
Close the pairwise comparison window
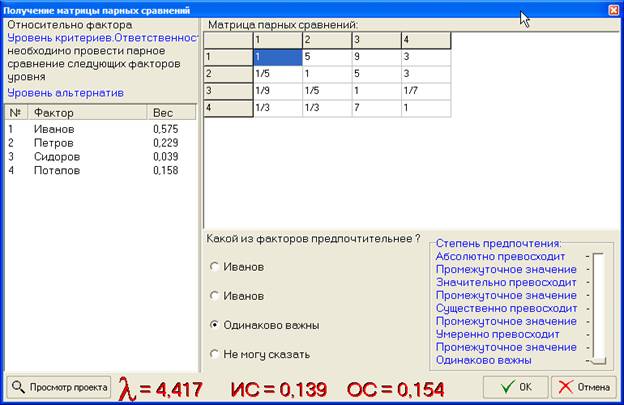tap(614, 10)
